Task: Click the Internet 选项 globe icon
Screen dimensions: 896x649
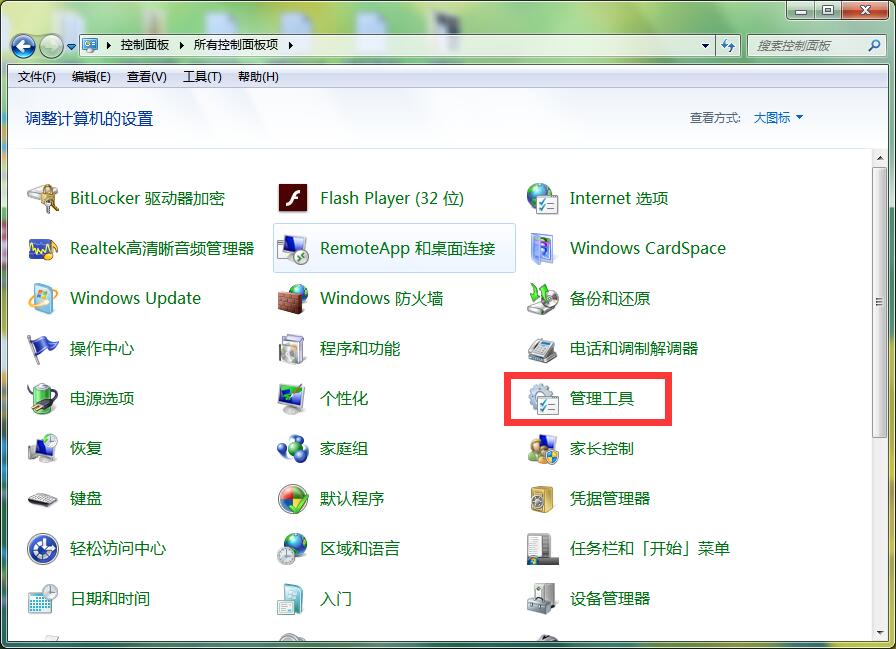Action: [x=542, y=198]
